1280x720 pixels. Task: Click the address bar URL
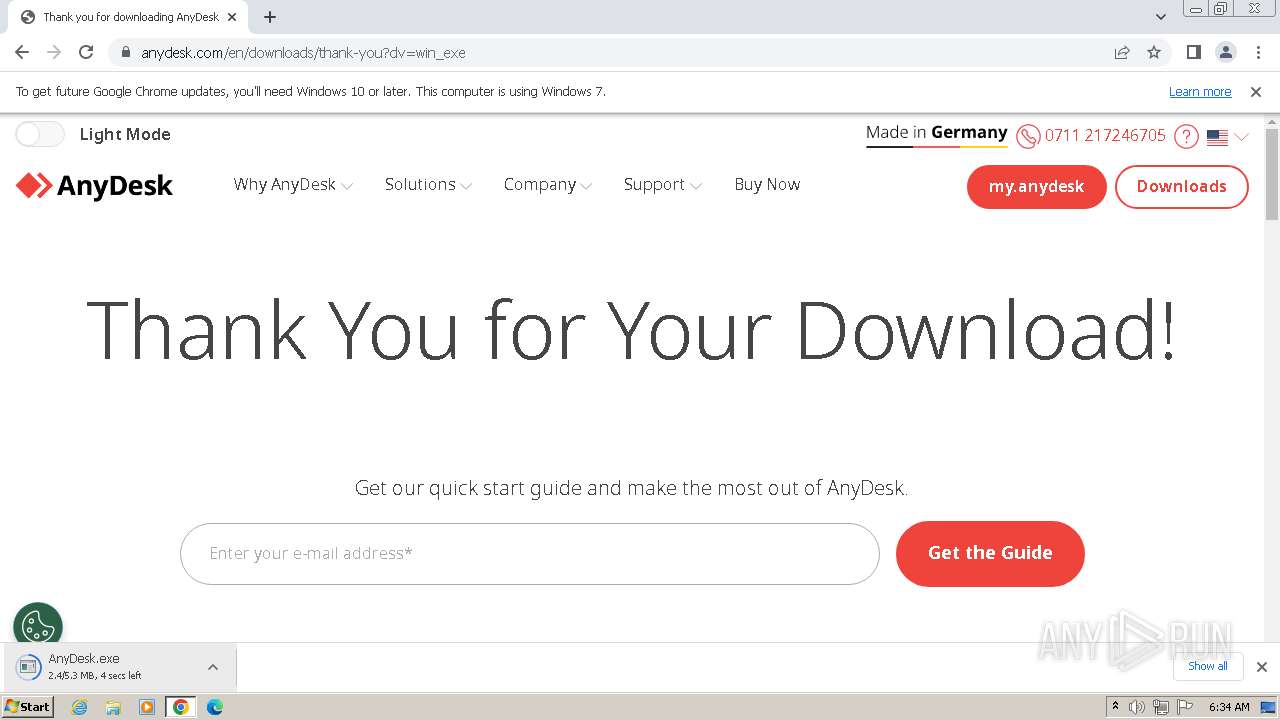point(303,52)
